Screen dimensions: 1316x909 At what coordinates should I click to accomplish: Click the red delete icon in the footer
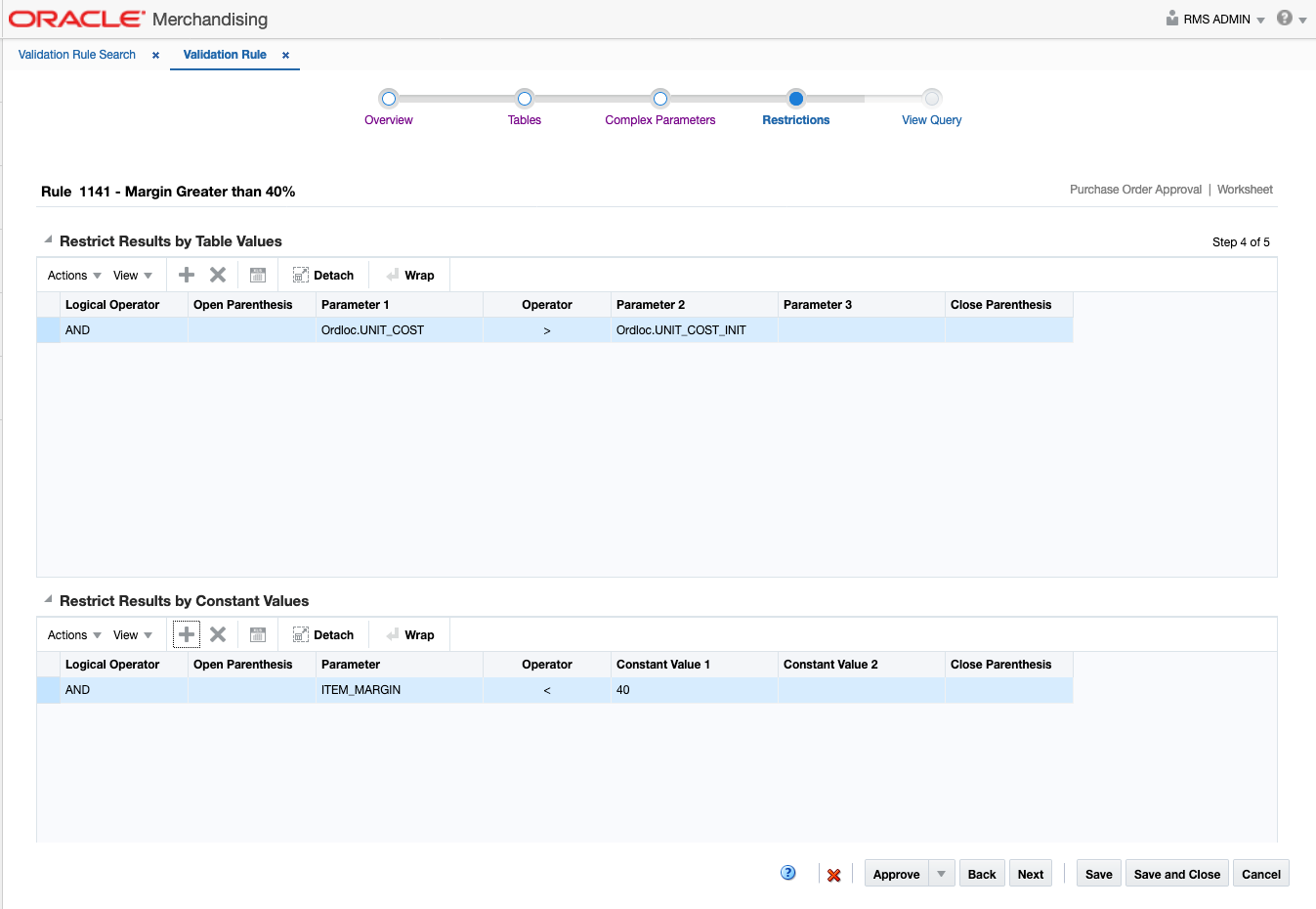[x=833, y=873]
